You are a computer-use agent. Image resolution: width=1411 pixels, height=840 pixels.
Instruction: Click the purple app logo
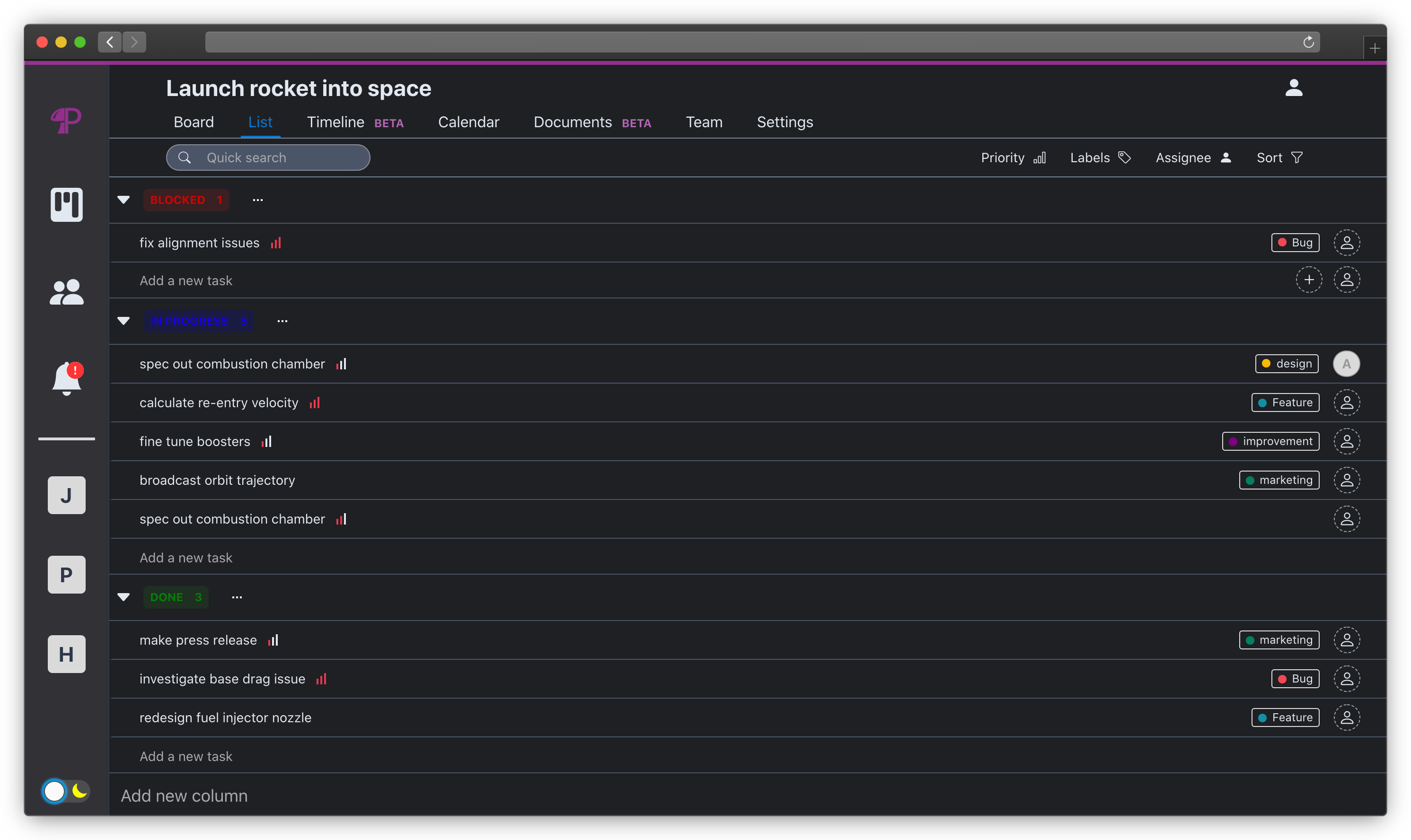click(x=66, y=120)
